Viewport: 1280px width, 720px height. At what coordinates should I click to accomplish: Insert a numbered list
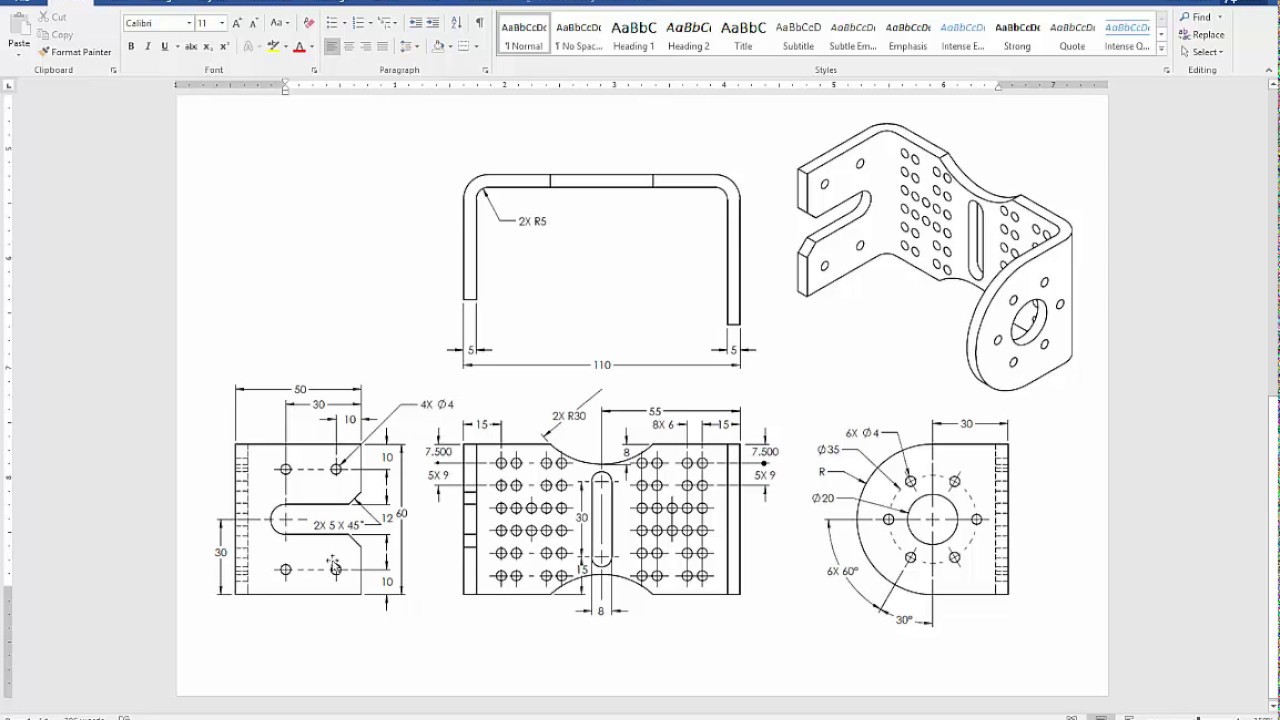point(358,23)
